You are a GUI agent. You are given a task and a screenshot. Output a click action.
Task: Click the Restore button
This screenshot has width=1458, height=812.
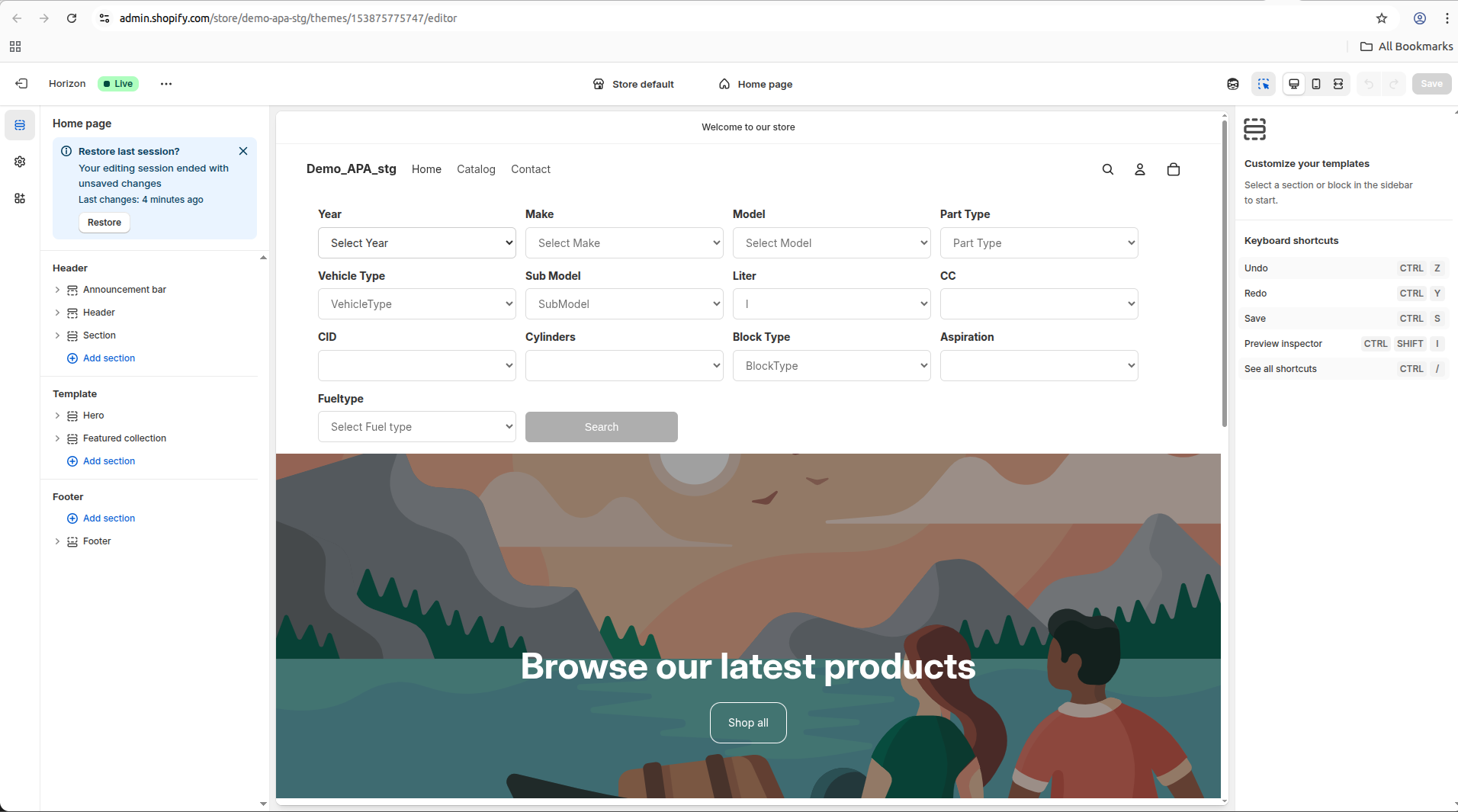104,223
